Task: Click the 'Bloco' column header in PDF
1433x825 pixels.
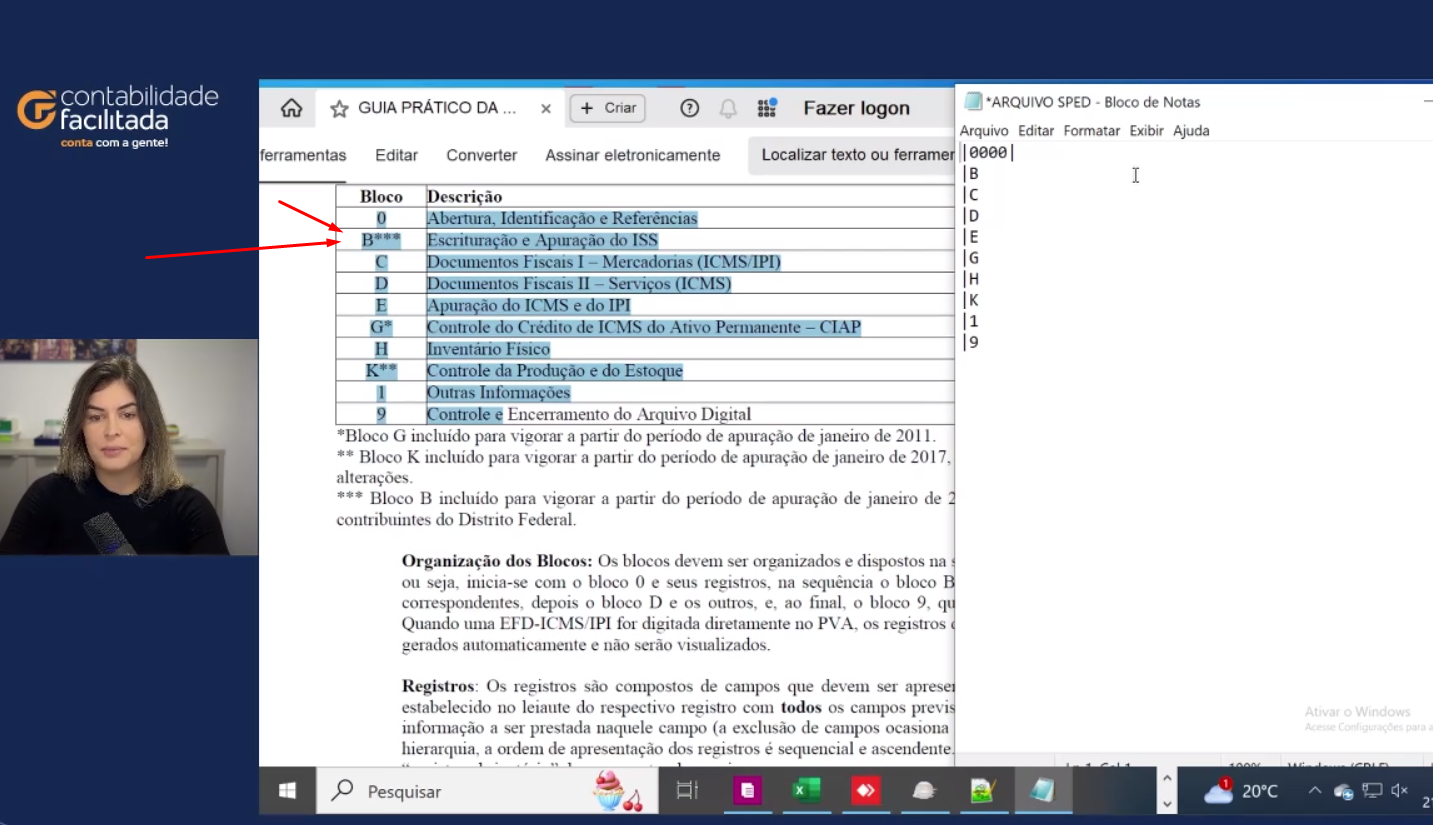Action: (381, 197)
